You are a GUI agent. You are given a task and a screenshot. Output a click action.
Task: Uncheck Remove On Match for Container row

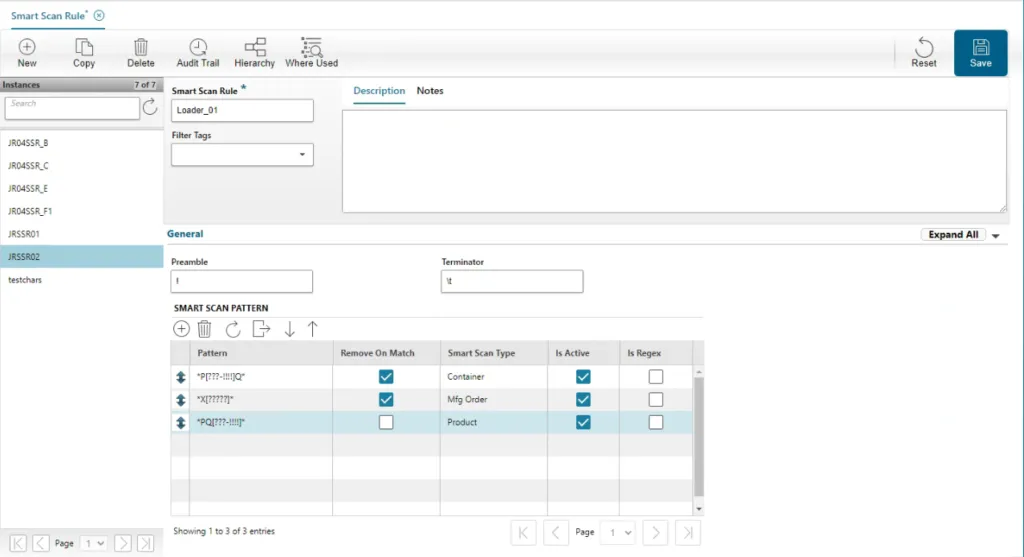tap(386, 377)
